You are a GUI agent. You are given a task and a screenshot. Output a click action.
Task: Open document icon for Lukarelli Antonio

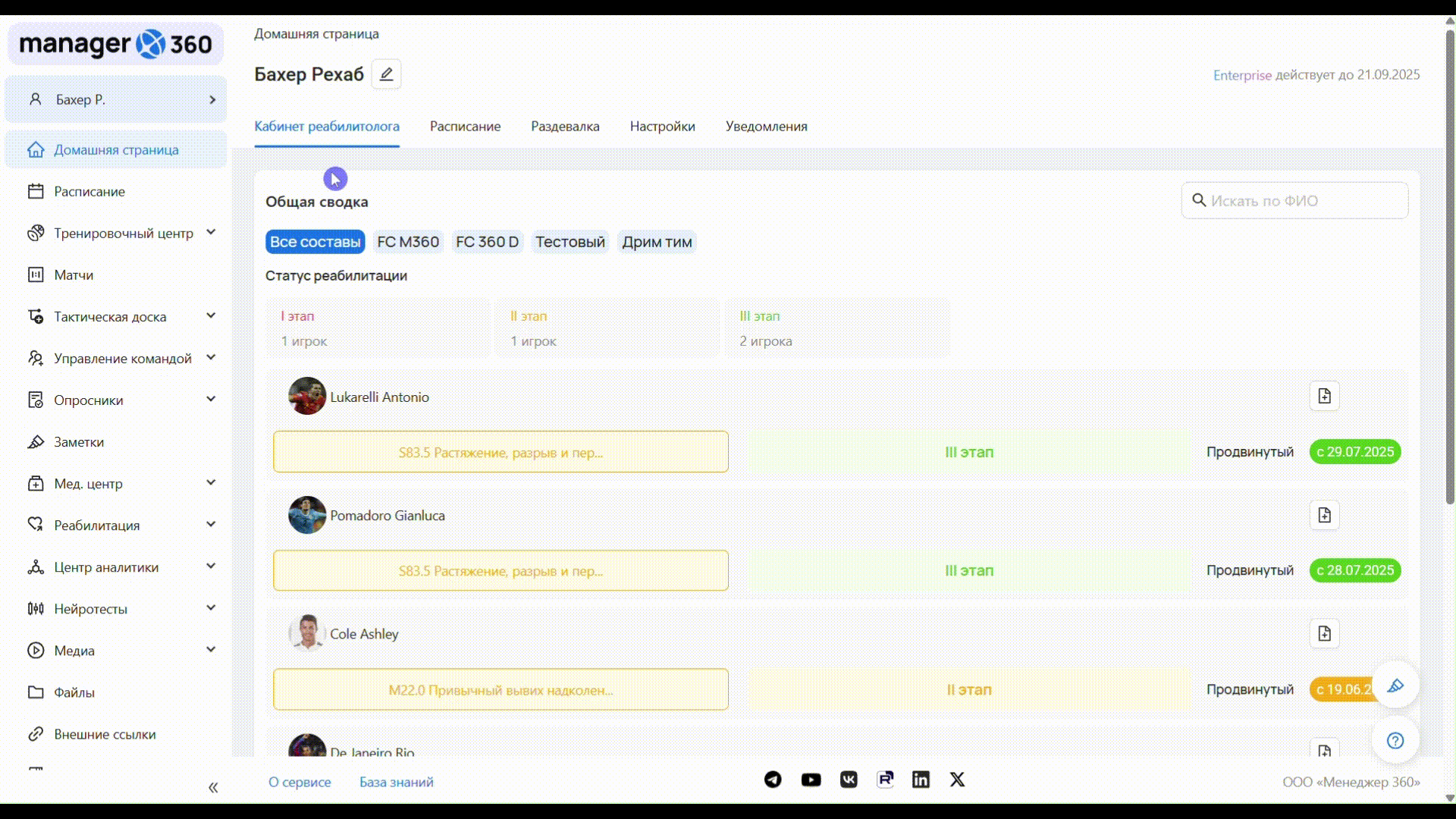coord(1324,397)
